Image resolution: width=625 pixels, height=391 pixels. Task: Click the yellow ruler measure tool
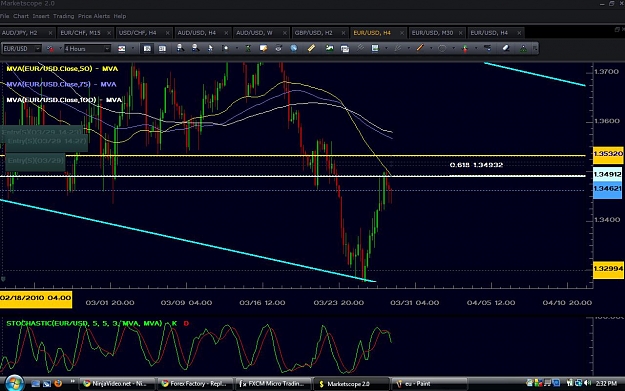pos(311,48)
